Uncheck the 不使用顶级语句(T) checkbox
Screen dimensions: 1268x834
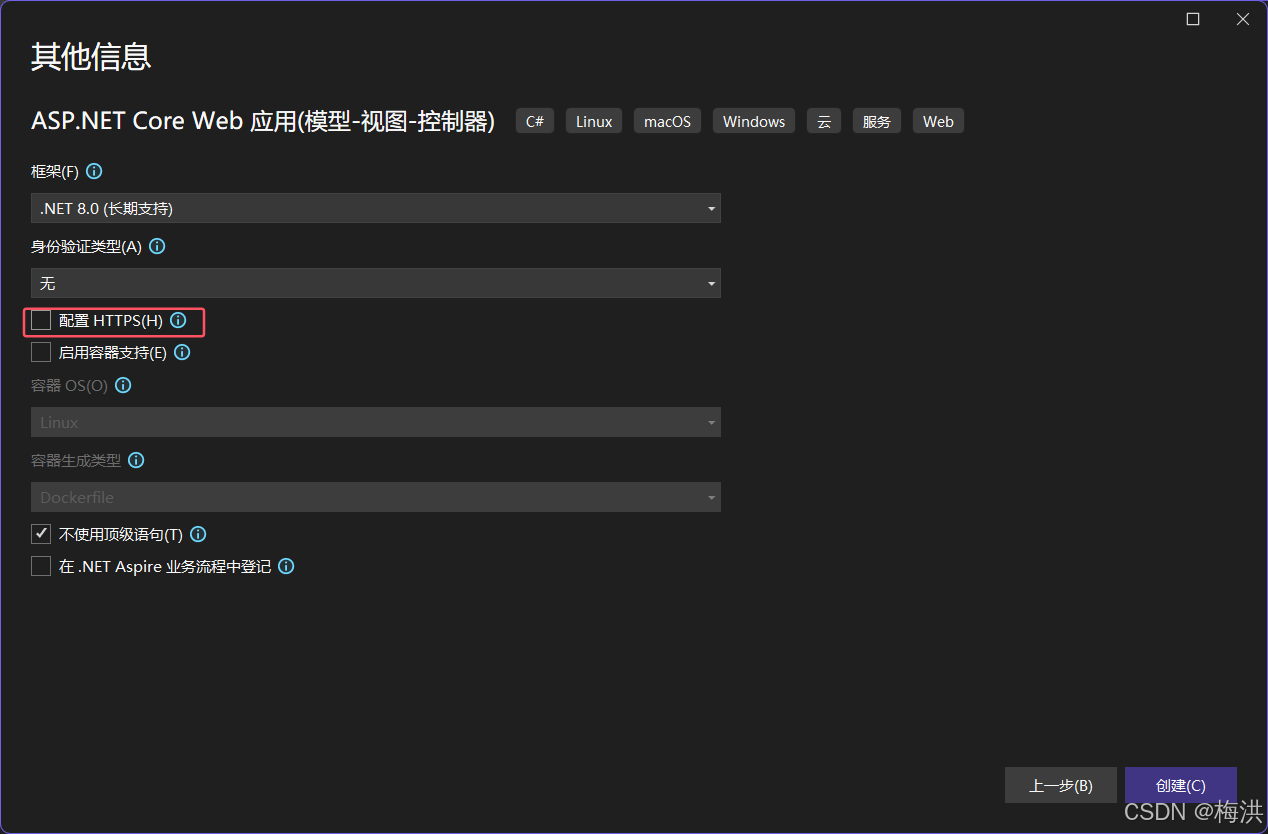41,534
